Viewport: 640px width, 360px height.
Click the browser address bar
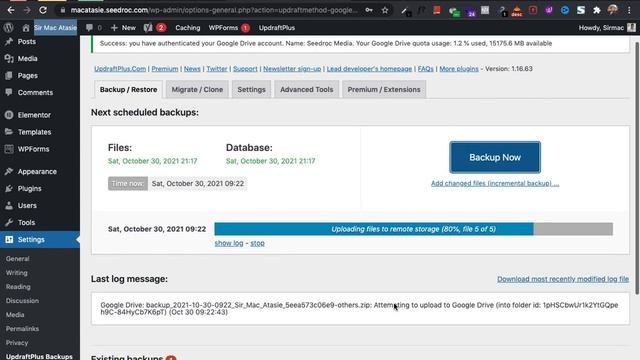coord(214,10)
